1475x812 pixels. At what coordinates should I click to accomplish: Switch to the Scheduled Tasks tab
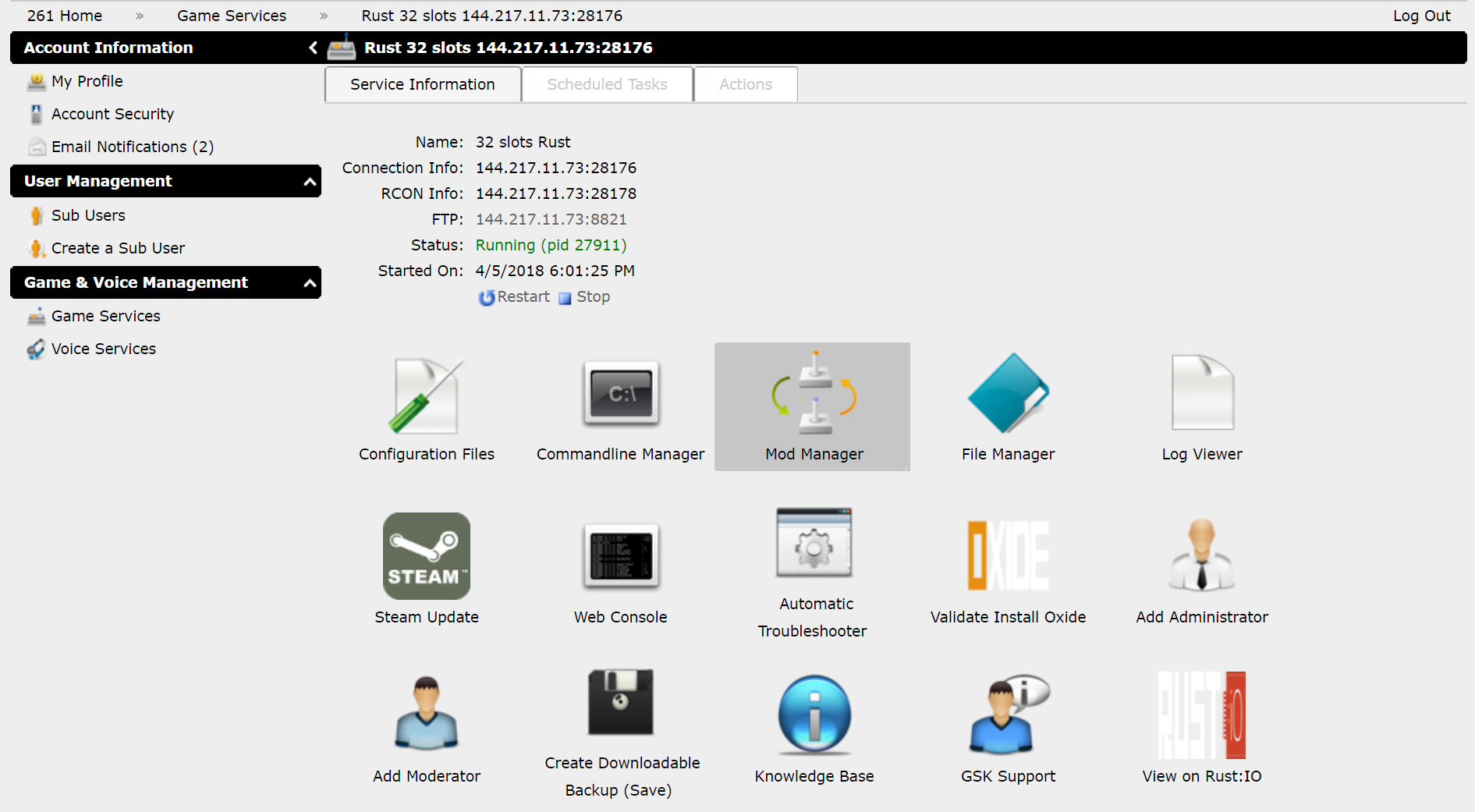tap(607, 84)
